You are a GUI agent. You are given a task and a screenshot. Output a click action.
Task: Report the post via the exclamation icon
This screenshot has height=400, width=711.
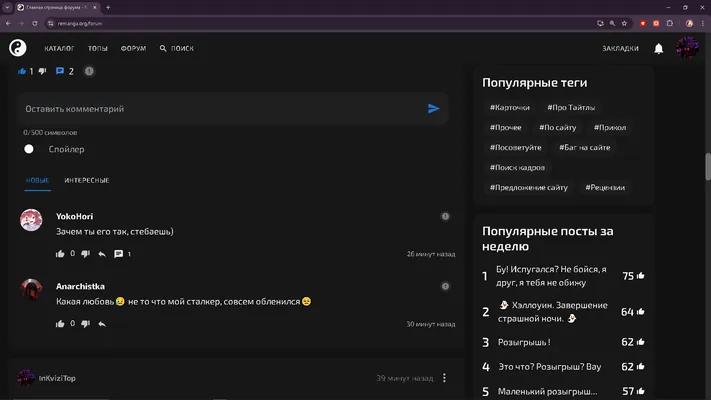click(89, 71)
